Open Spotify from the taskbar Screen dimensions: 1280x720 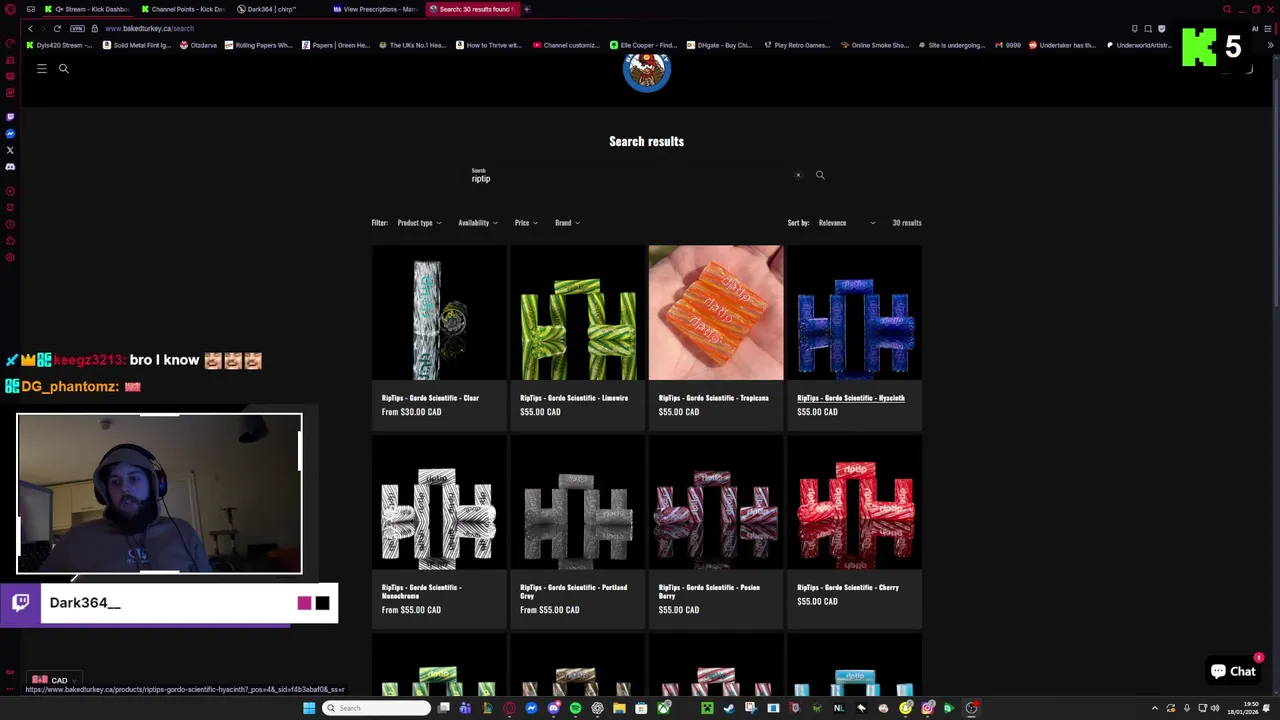(575, 708)
